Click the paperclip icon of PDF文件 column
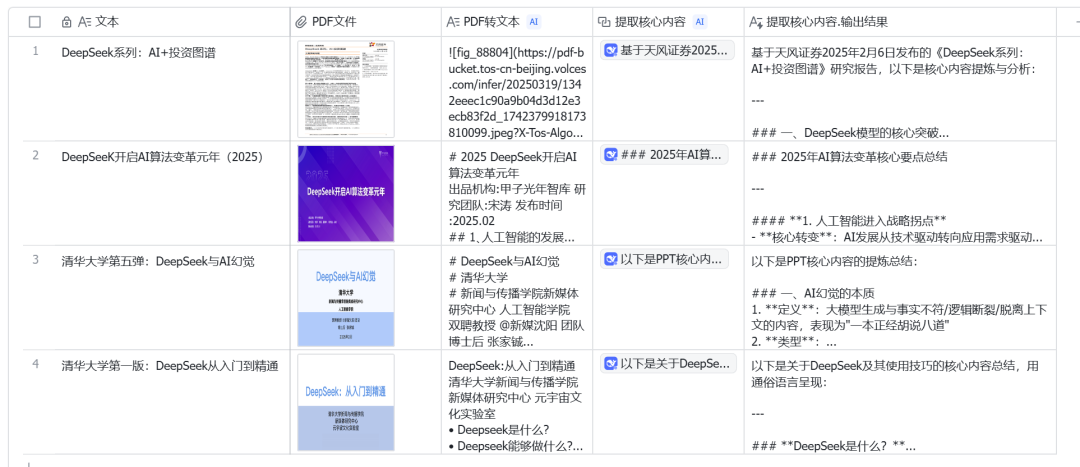 click(x=300, y=22)
